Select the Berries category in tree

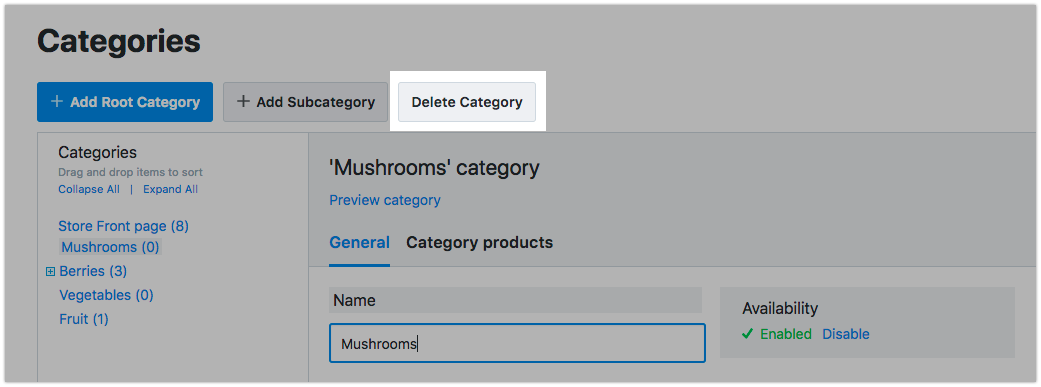click(93, 271)
